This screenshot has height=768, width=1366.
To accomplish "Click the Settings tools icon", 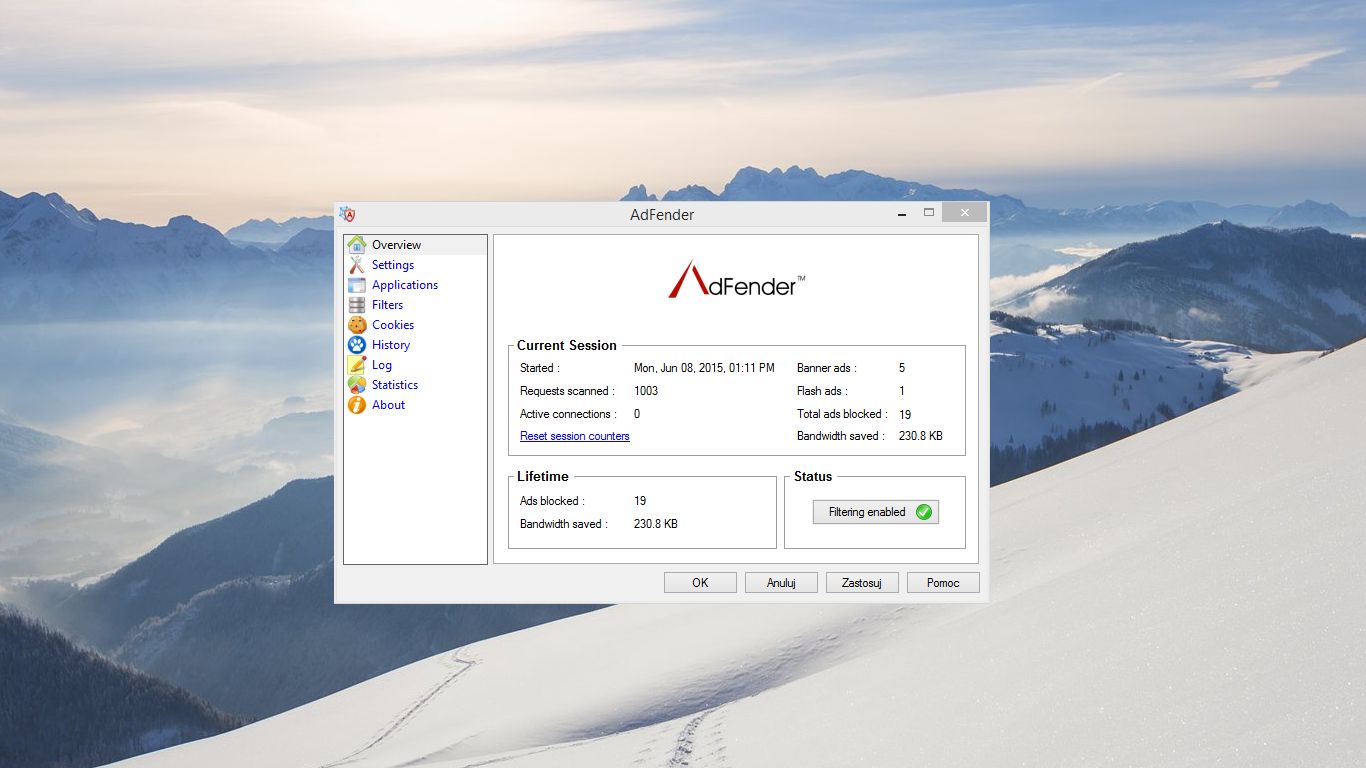I will tap(357, 265).
